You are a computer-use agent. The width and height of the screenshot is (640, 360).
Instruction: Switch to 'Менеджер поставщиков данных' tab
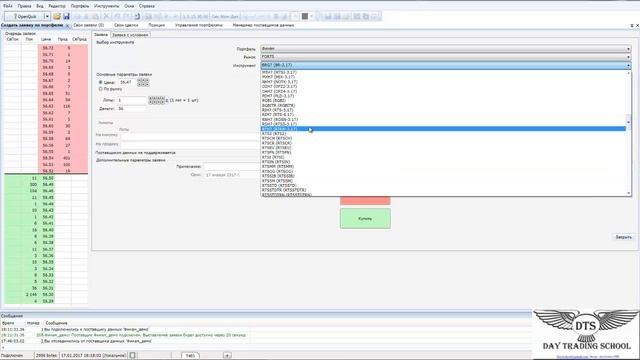pyautogui.click(x=263, y=25)
